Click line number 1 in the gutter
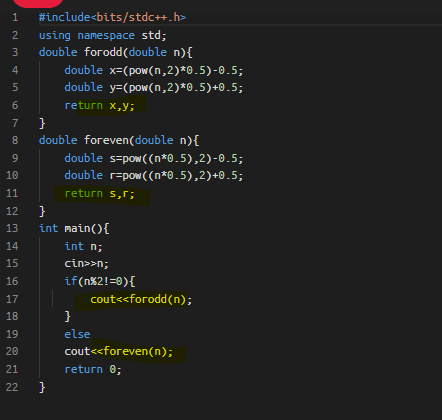442x420 pixels. point(15,17)
